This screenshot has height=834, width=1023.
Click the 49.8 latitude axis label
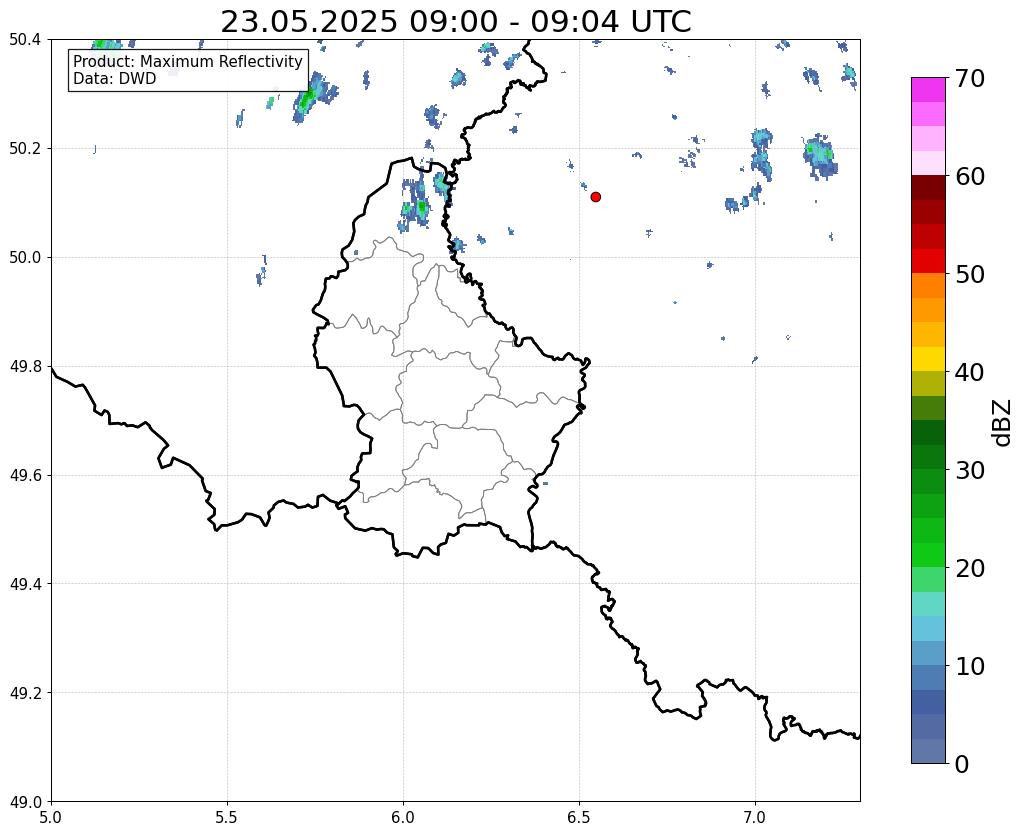point(25,367)
